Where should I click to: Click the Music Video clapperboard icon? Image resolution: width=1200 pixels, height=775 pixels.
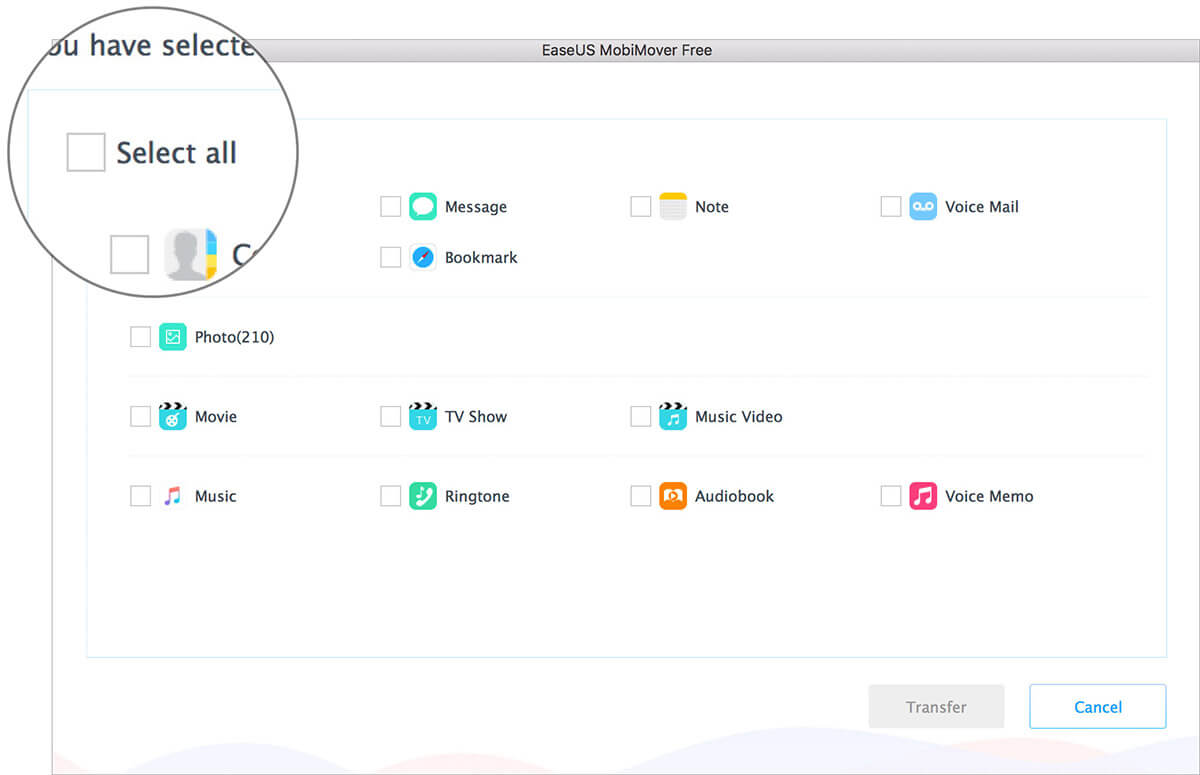[673, 416]
